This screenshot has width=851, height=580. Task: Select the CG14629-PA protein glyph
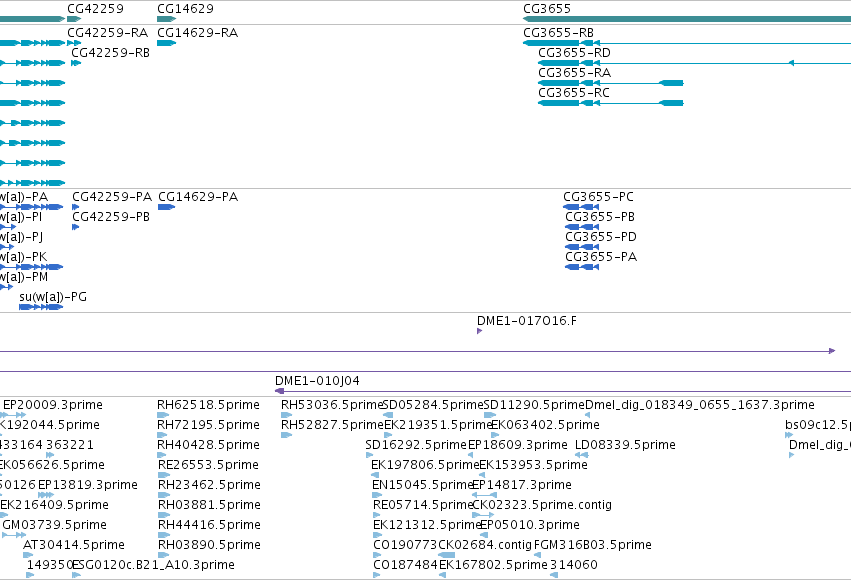(x=167, y=207)
